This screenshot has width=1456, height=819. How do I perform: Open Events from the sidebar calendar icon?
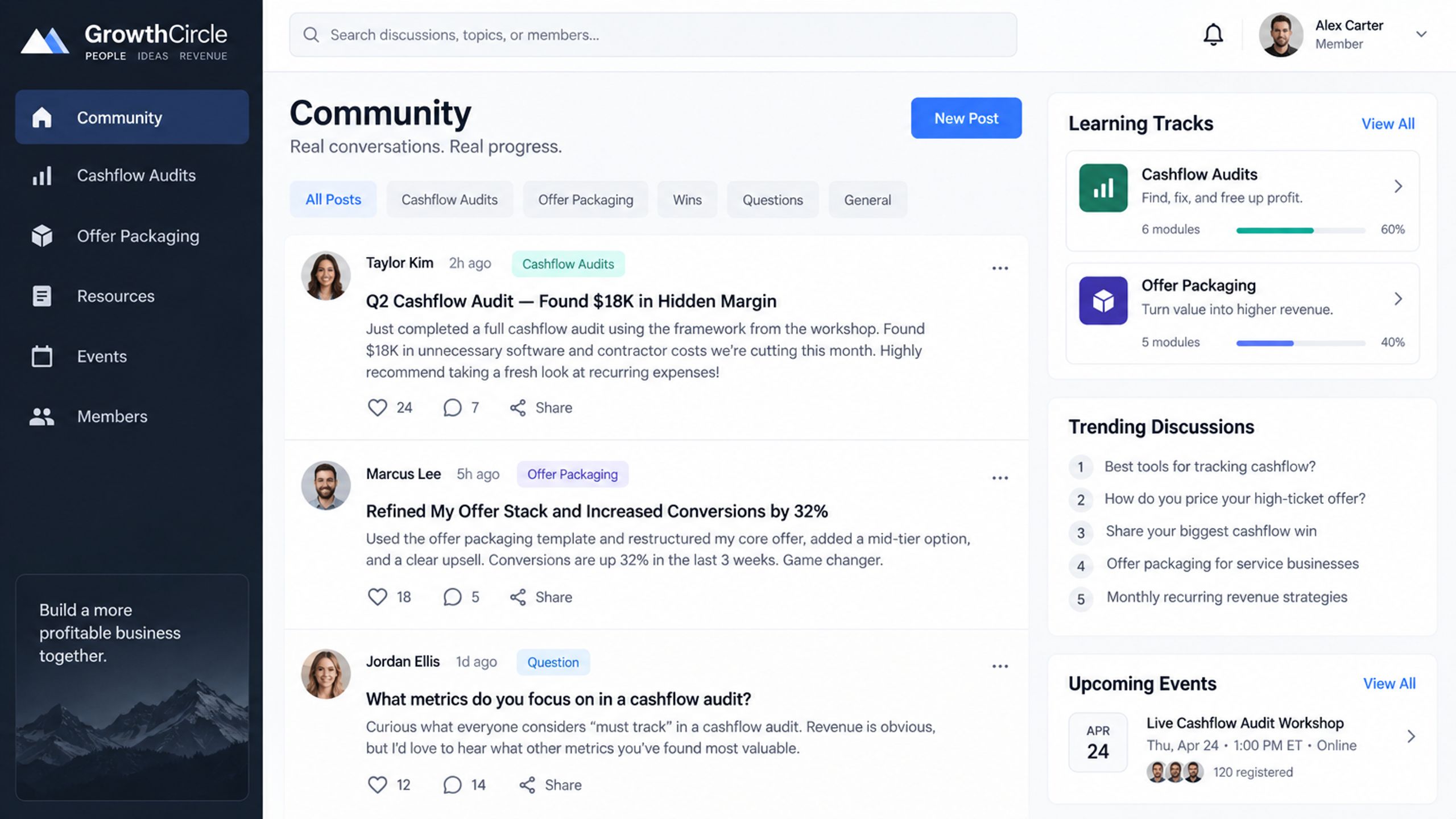coord(42,357)
